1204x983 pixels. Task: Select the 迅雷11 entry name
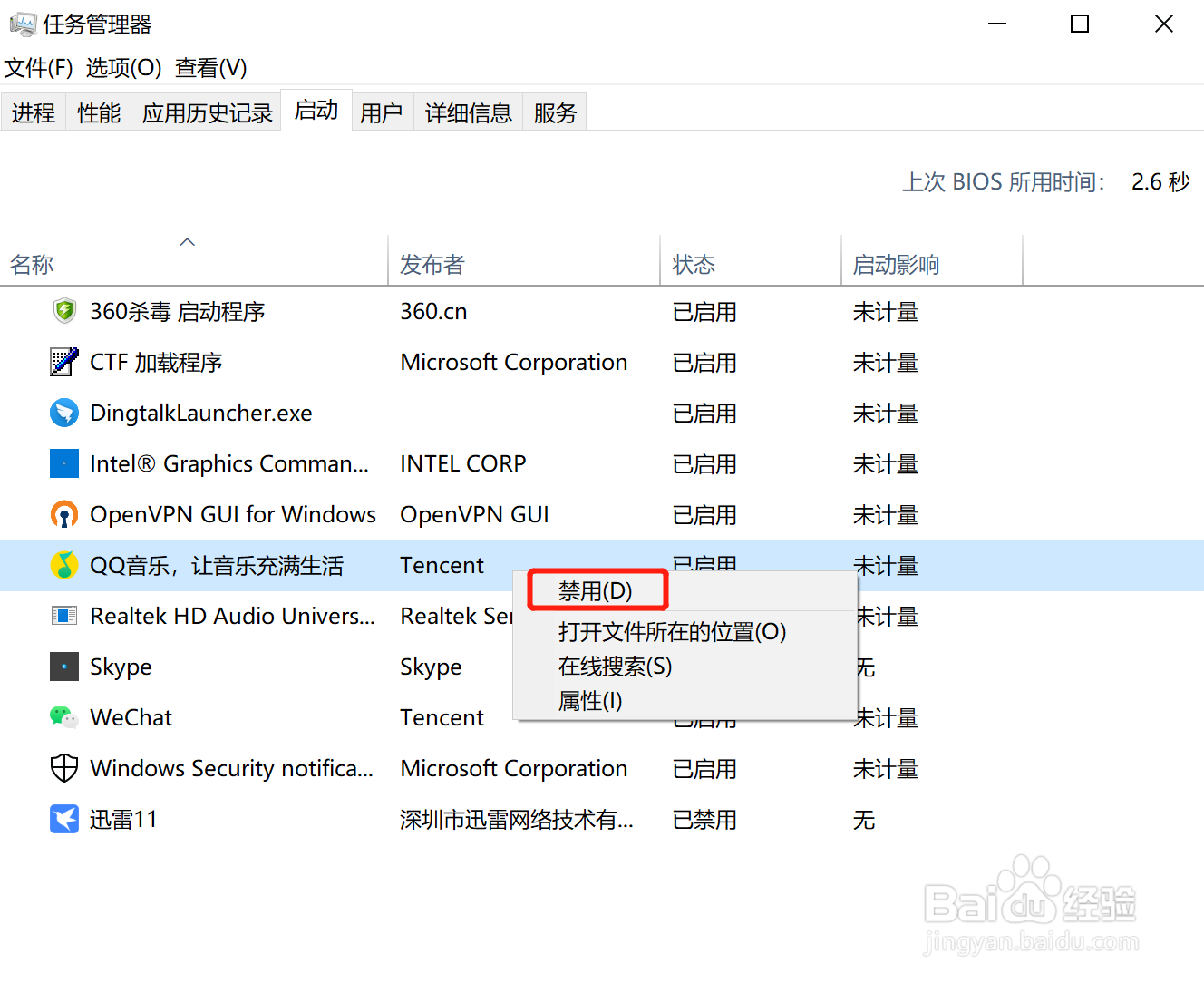(x=123, y=820)
